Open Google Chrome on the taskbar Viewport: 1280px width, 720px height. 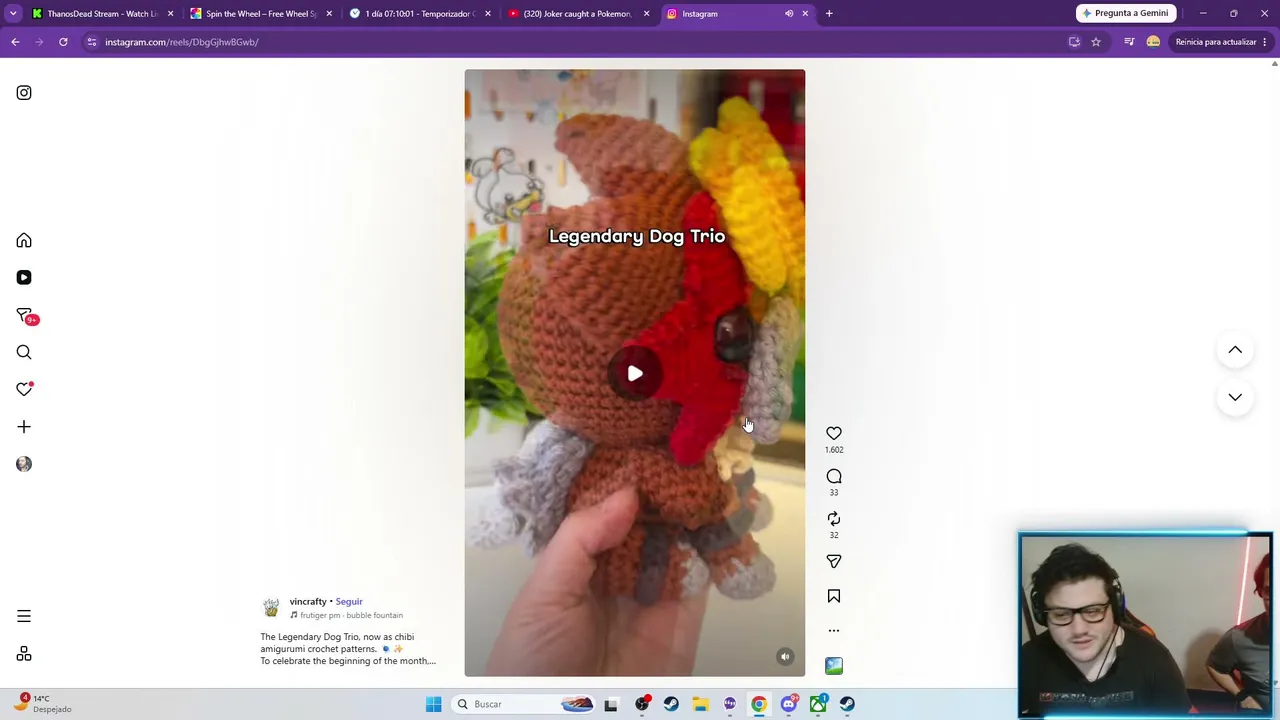(759, 704)
